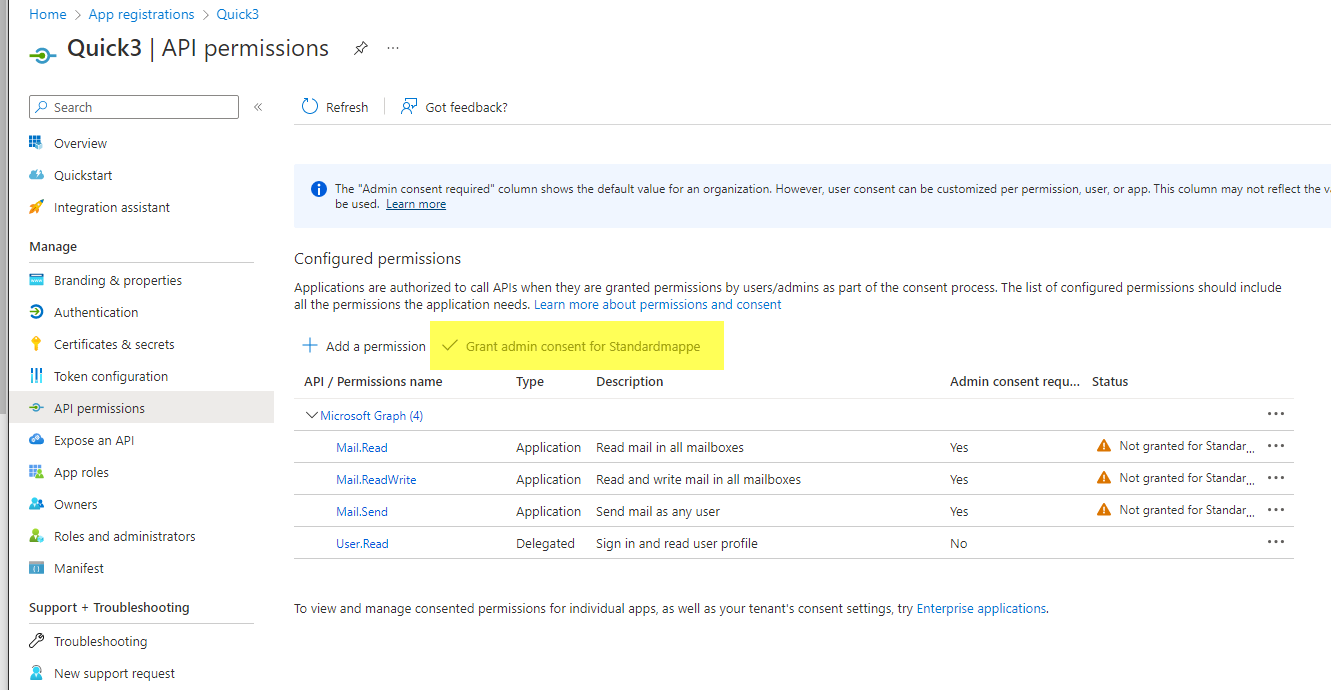Click the Owners people icon
The image size is (1331, 690).
click(36, 504)
